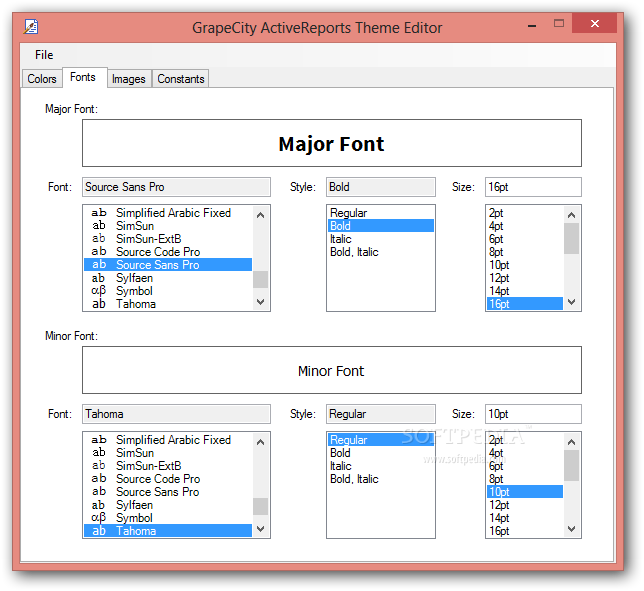Click down arrow of Minor Font list scrollbar
This screenshot has width=644, height=591.
click(x=260, y=529)
